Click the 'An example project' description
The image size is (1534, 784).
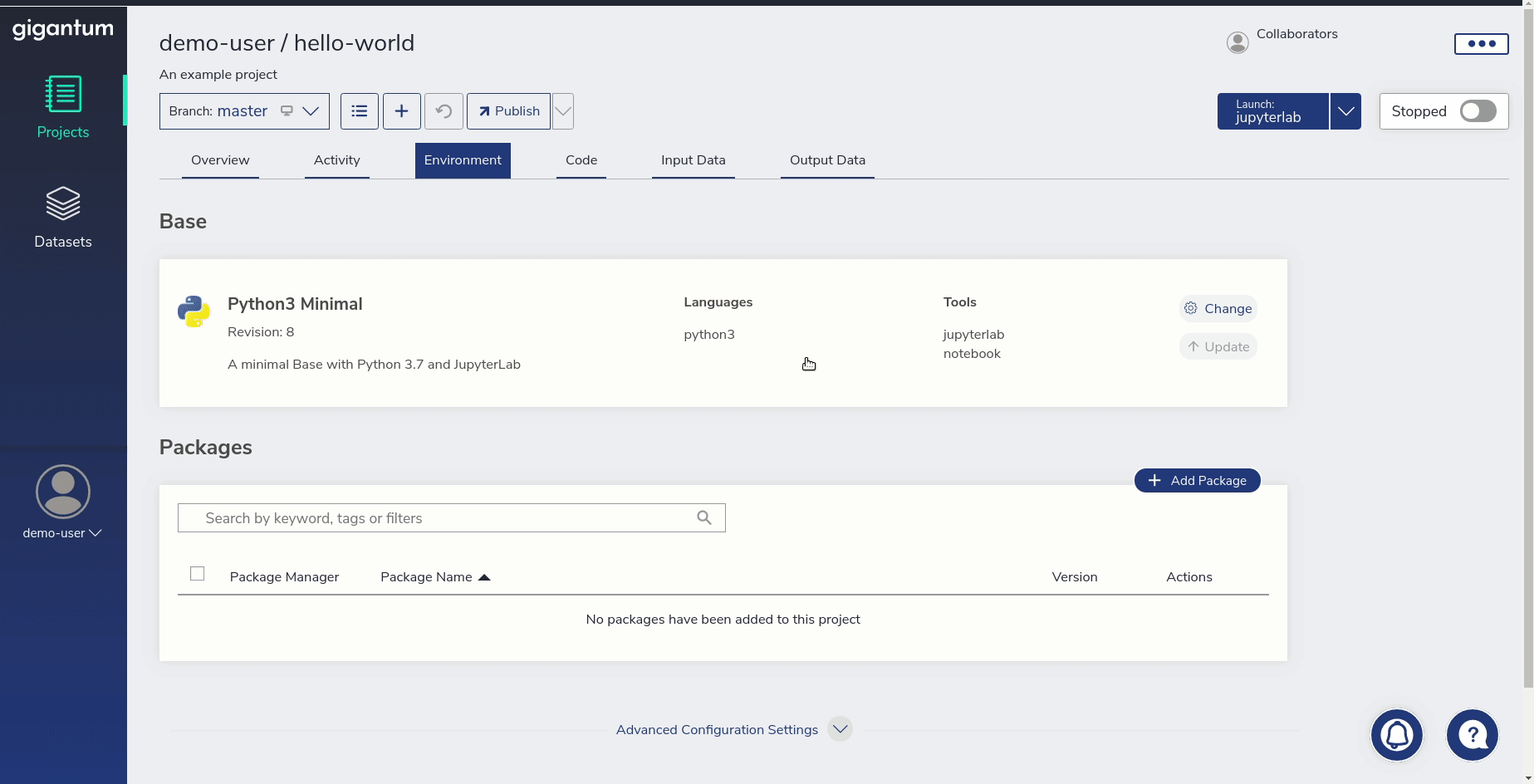[x=218, y=75]
